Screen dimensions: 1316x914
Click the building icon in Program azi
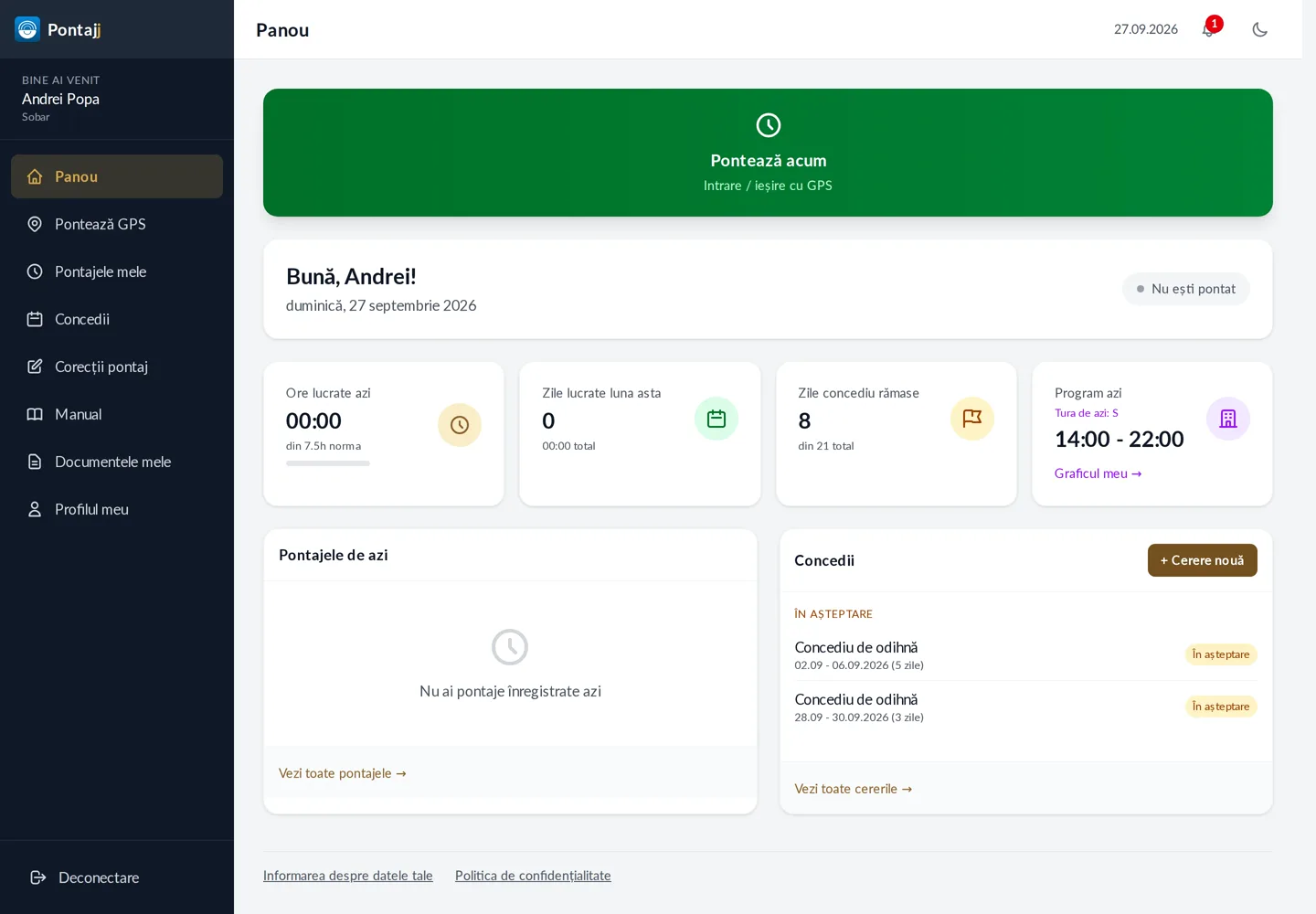click(x=1228, y=419)
